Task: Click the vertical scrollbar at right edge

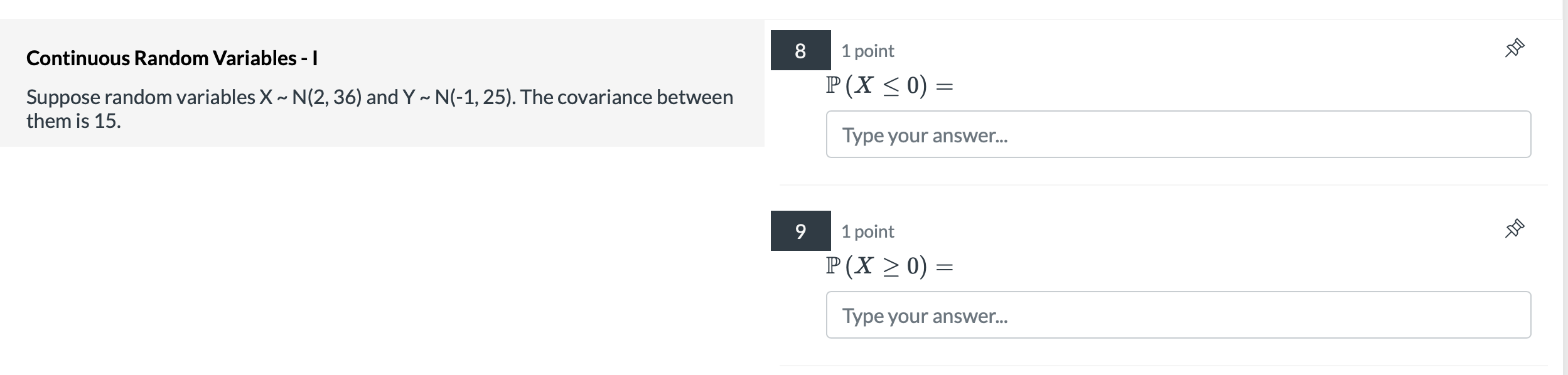Action: tap(1565, 187)
